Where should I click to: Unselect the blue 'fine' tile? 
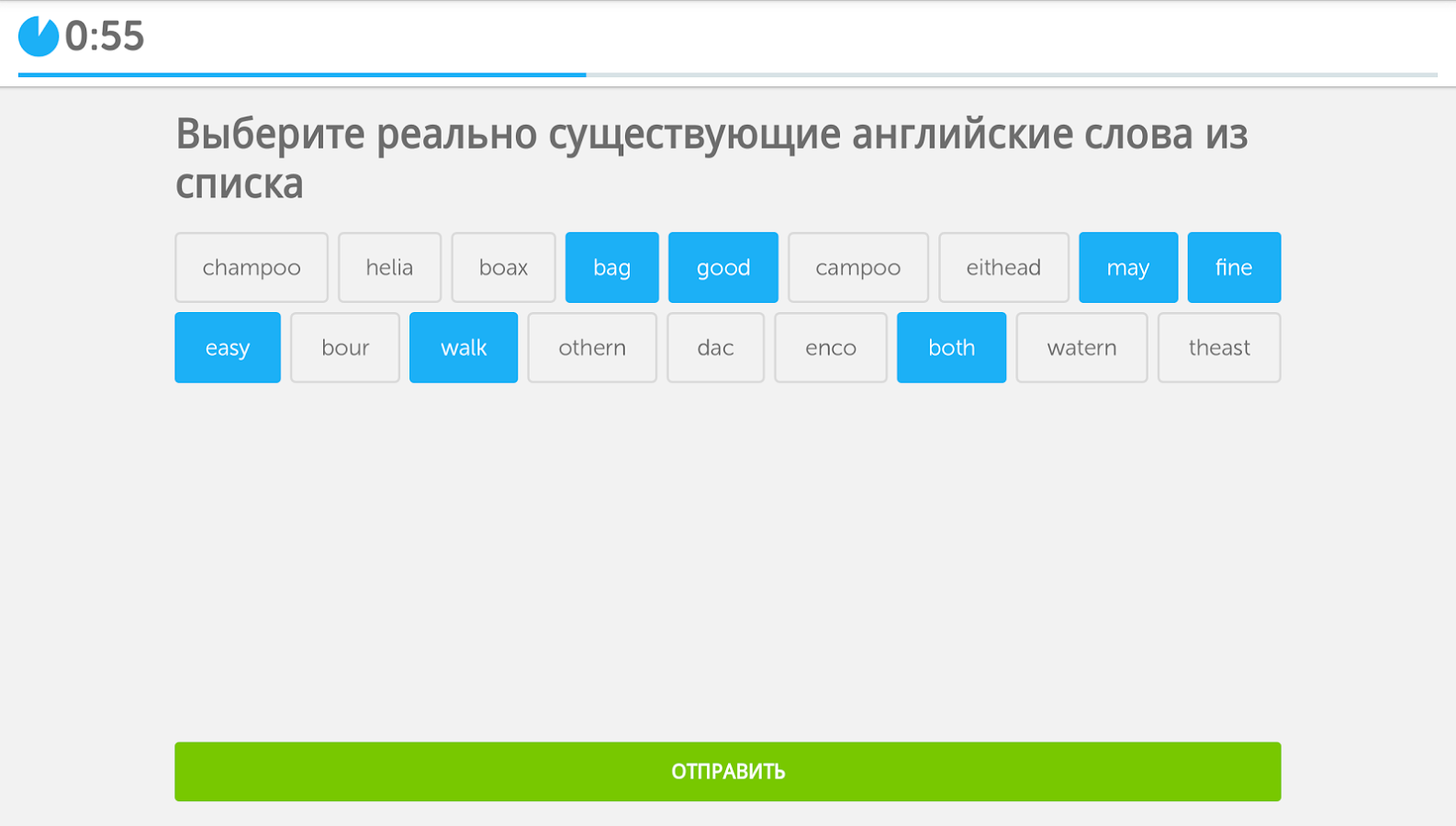[1234, 267]
